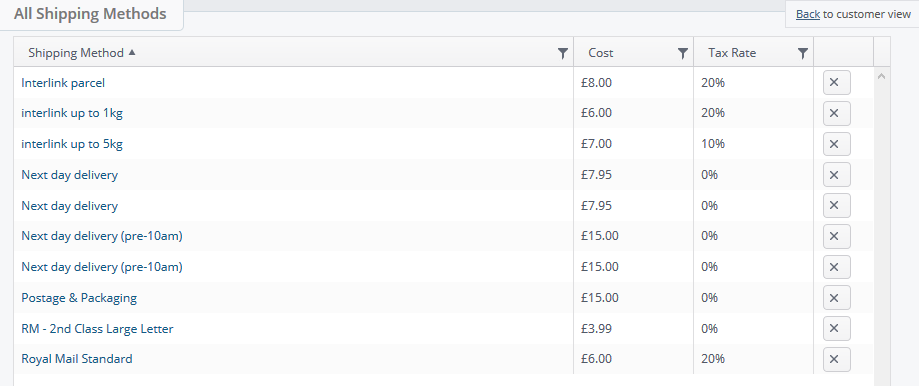Viewport: 919px width, 386px height.
Task: Sort by the Shipping Method column header
Action: 76,53
